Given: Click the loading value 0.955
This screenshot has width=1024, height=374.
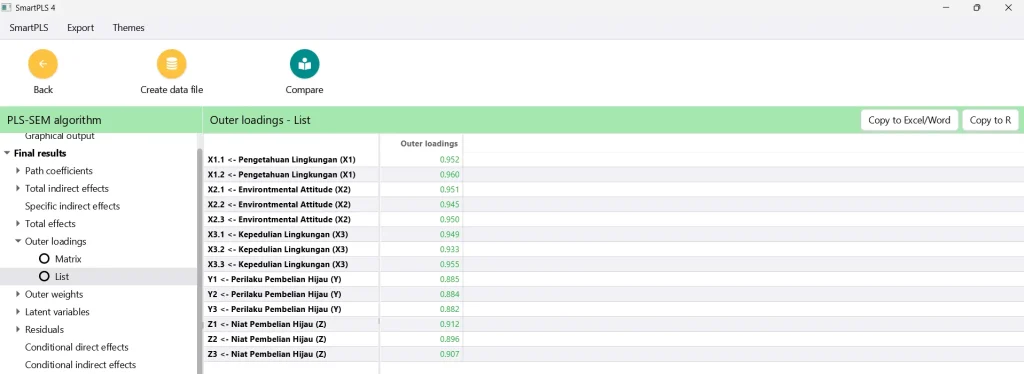Looking at the screenshot, I should (449, 264).
